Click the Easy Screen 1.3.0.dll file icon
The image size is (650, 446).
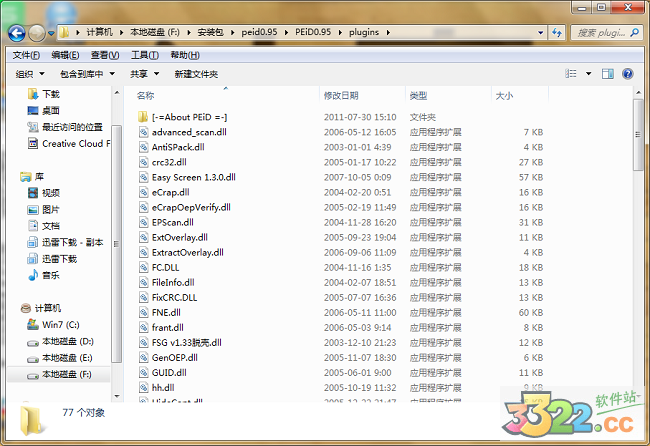(x=143, y=177)
